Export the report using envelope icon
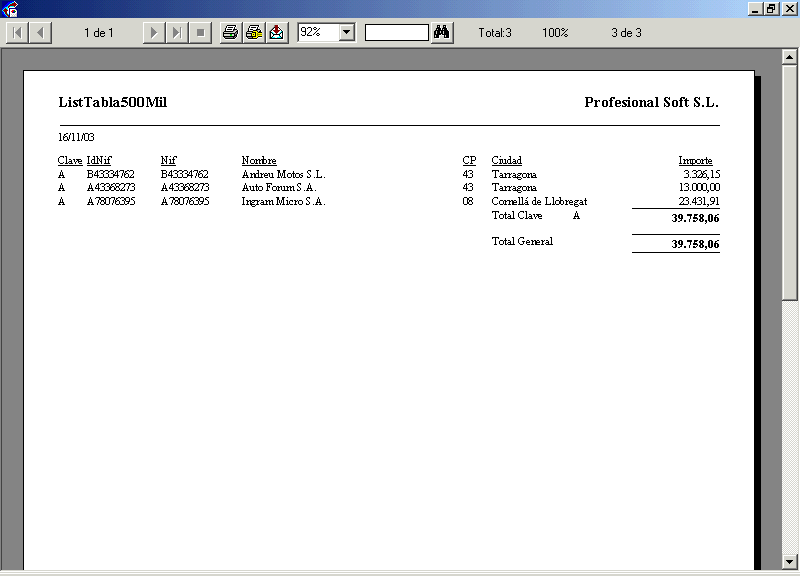This screenshot has width=800, height=576. tap(277, 33)
